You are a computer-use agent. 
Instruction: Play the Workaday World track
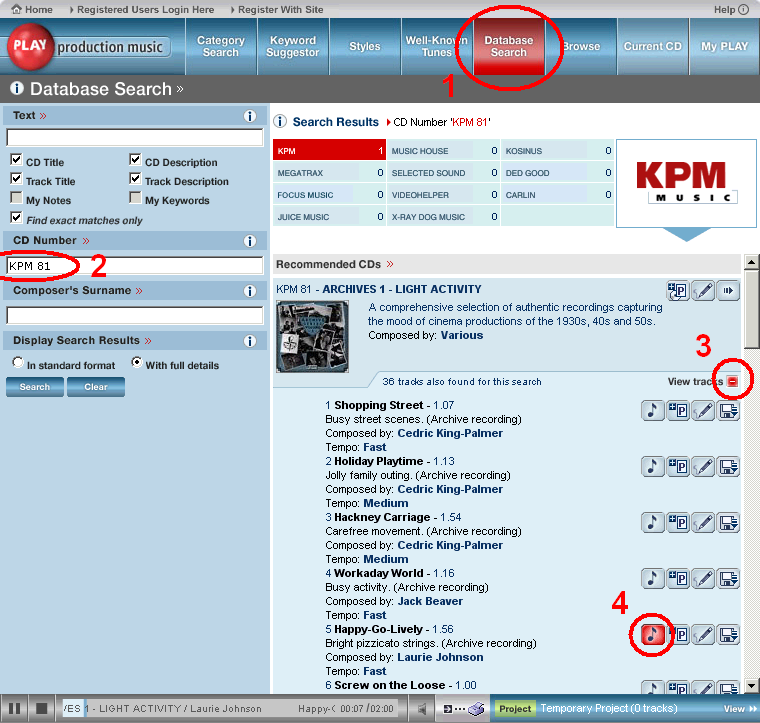652,578
